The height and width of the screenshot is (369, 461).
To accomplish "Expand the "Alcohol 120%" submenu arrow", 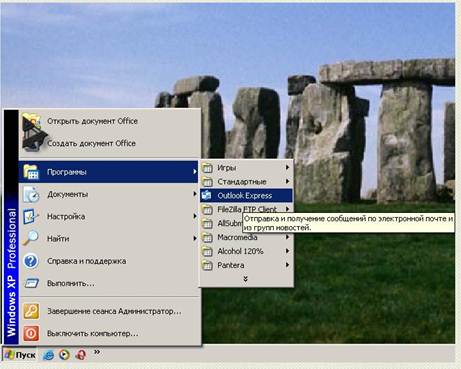I will (287, 251).
